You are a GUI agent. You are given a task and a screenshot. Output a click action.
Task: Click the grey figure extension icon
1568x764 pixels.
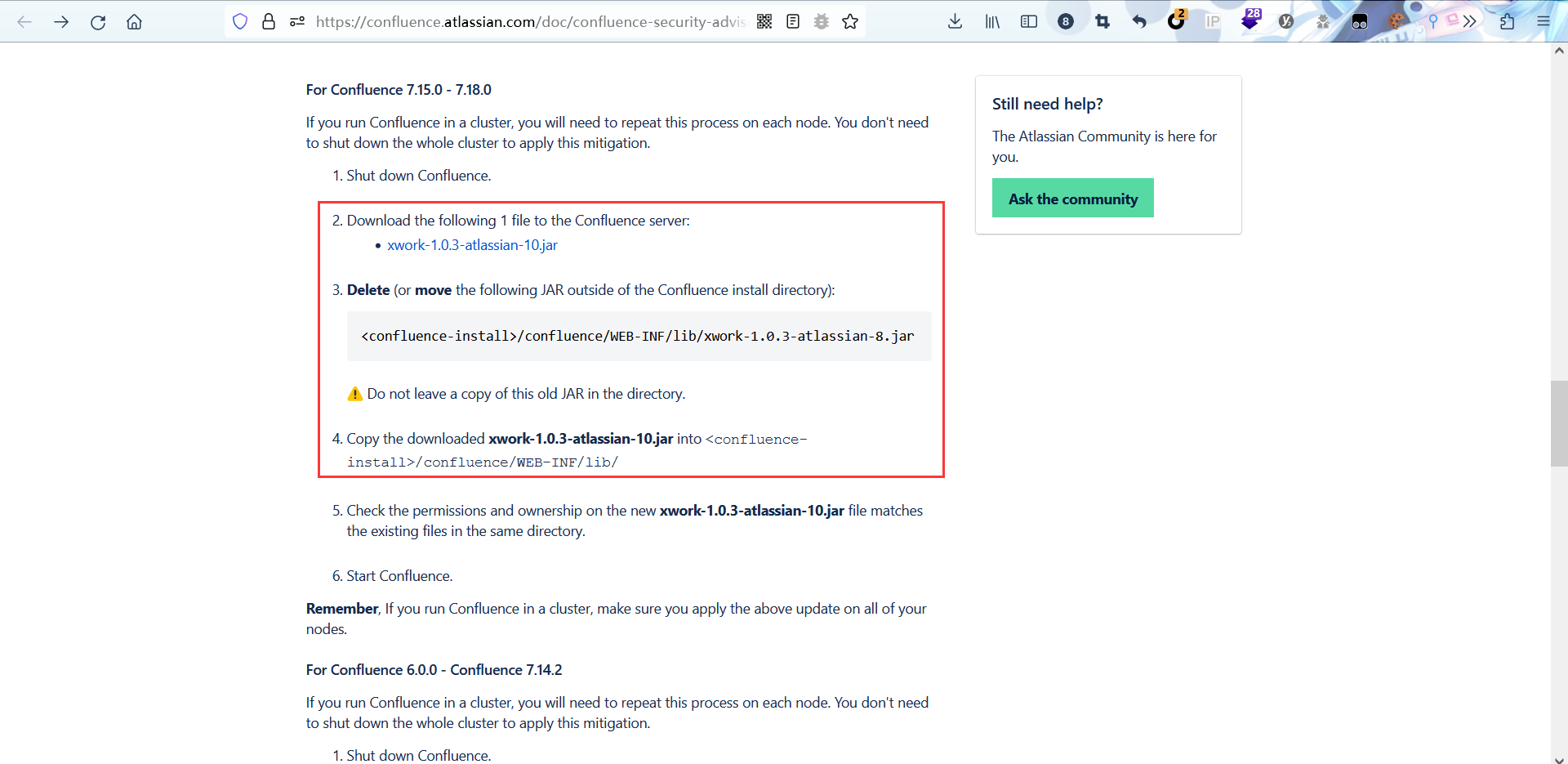1323,22
